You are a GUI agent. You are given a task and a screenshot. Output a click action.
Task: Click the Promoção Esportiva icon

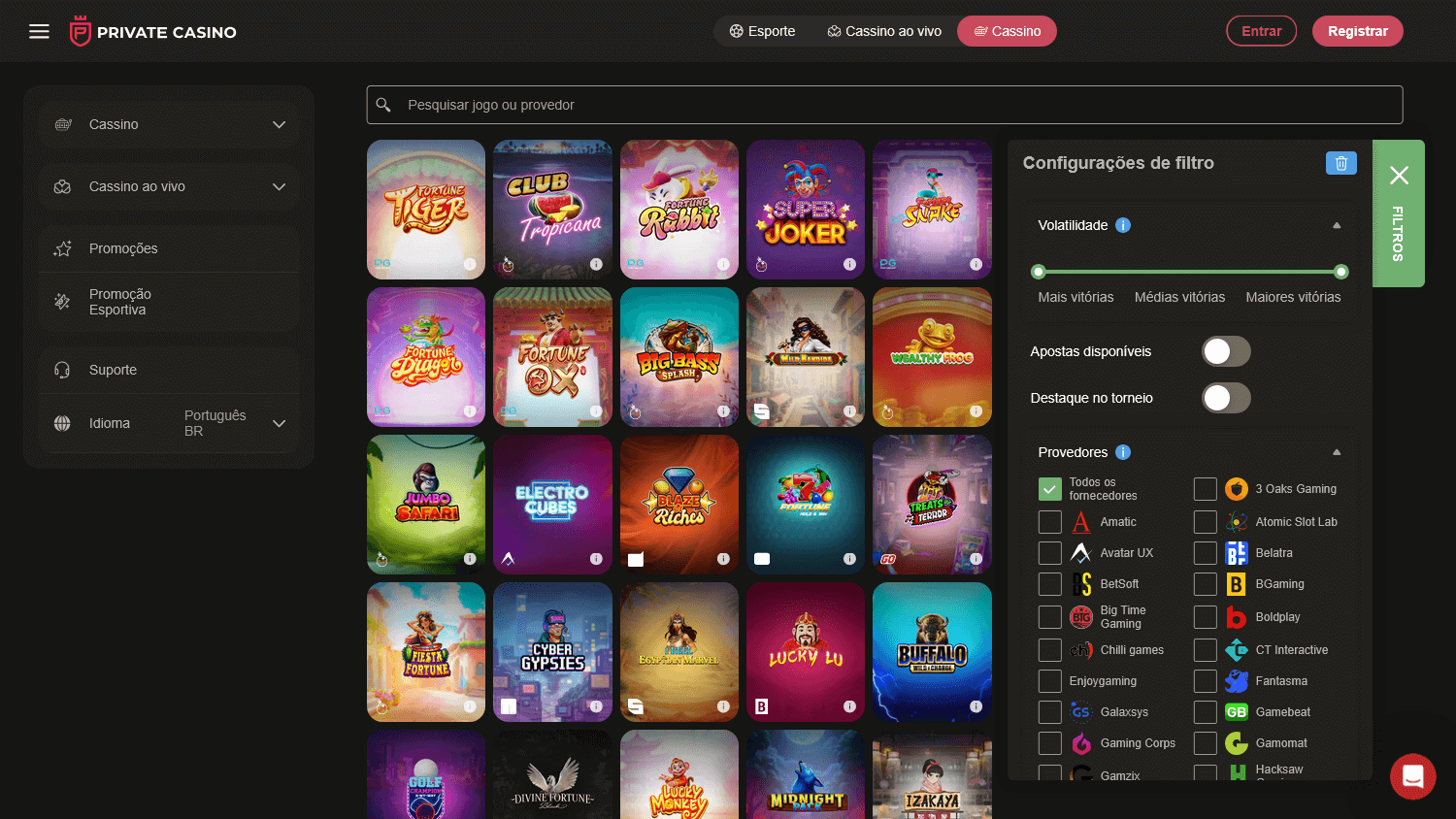(x=62, y=302)
